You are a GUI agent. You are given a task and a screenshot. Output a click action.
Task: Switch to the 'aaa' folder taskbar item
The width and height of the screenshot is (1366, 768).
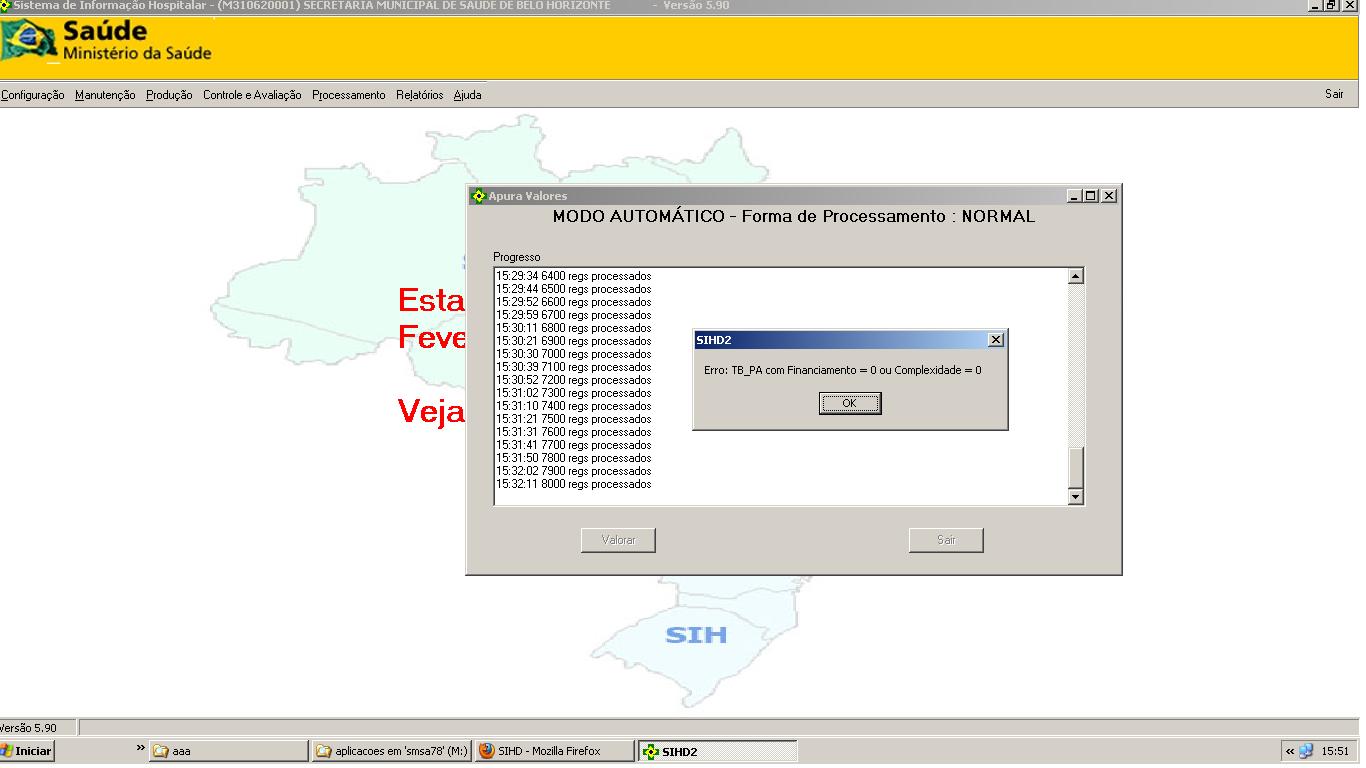coord(228,751)
